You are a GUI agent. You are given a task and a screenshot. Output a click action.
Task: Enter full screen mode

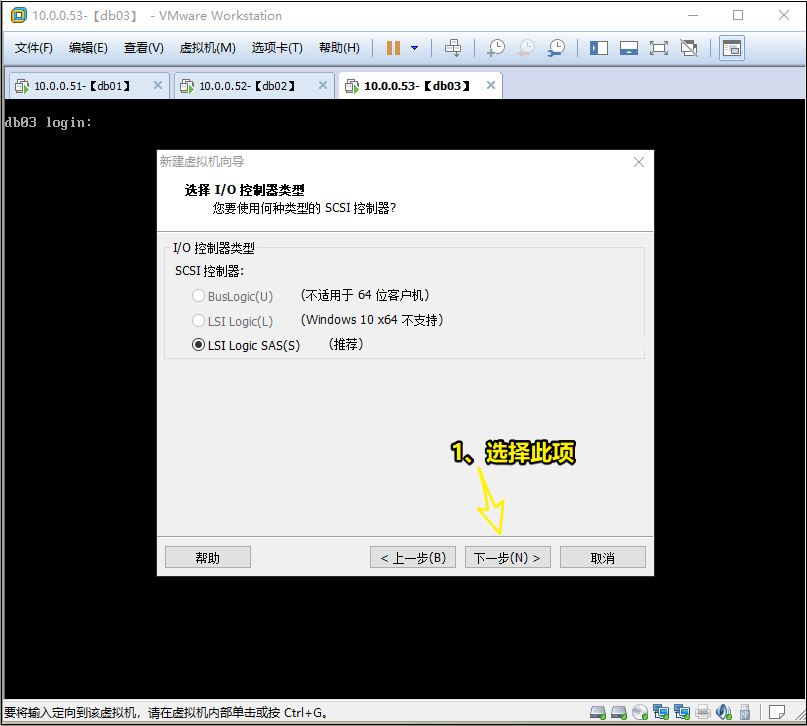point(659,48)
